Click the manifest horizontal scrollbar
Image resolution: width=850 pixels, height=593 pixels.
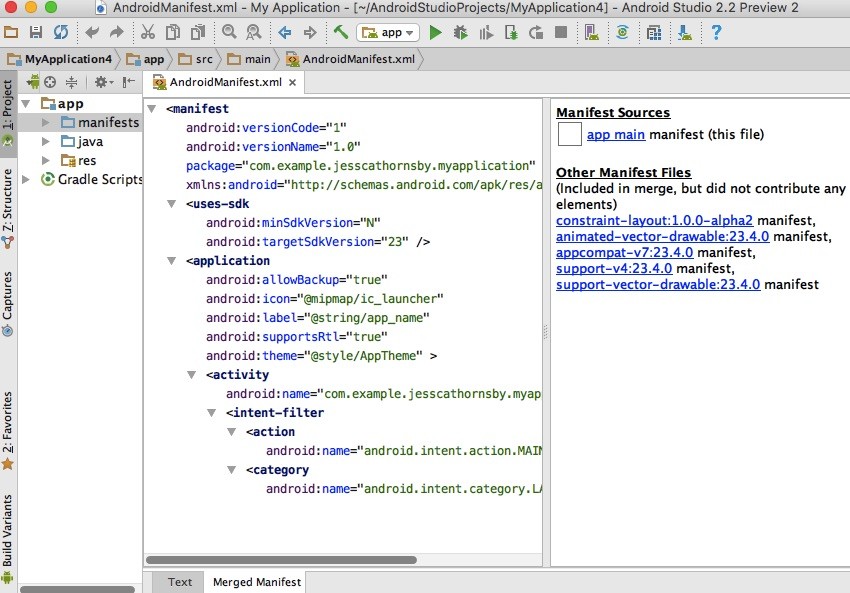[281, 560]
